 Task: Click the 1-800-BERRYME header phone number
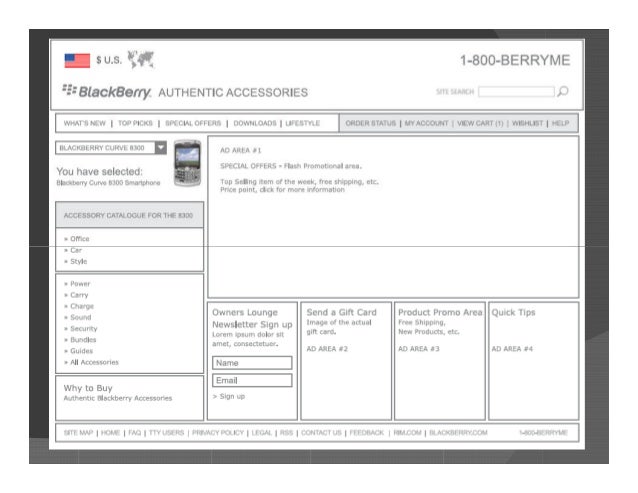[515, 60]
